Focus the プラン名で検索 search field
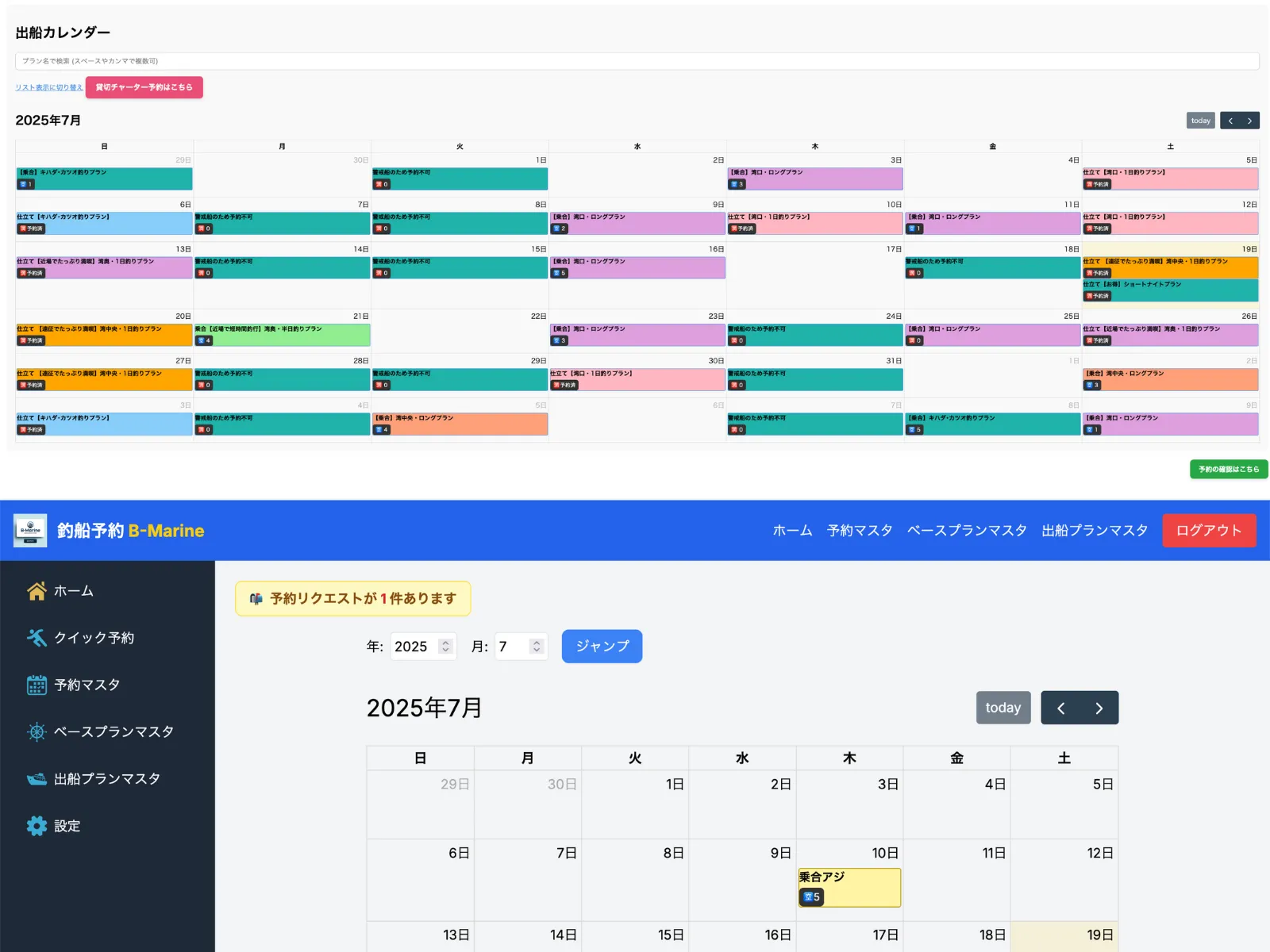 coord(637,61)
